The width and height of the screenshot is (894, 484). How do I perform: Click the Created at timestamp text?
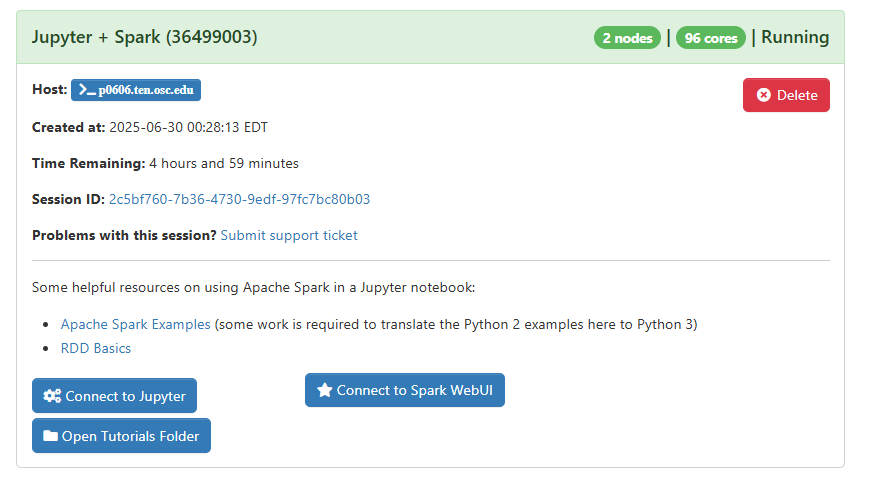188,127
